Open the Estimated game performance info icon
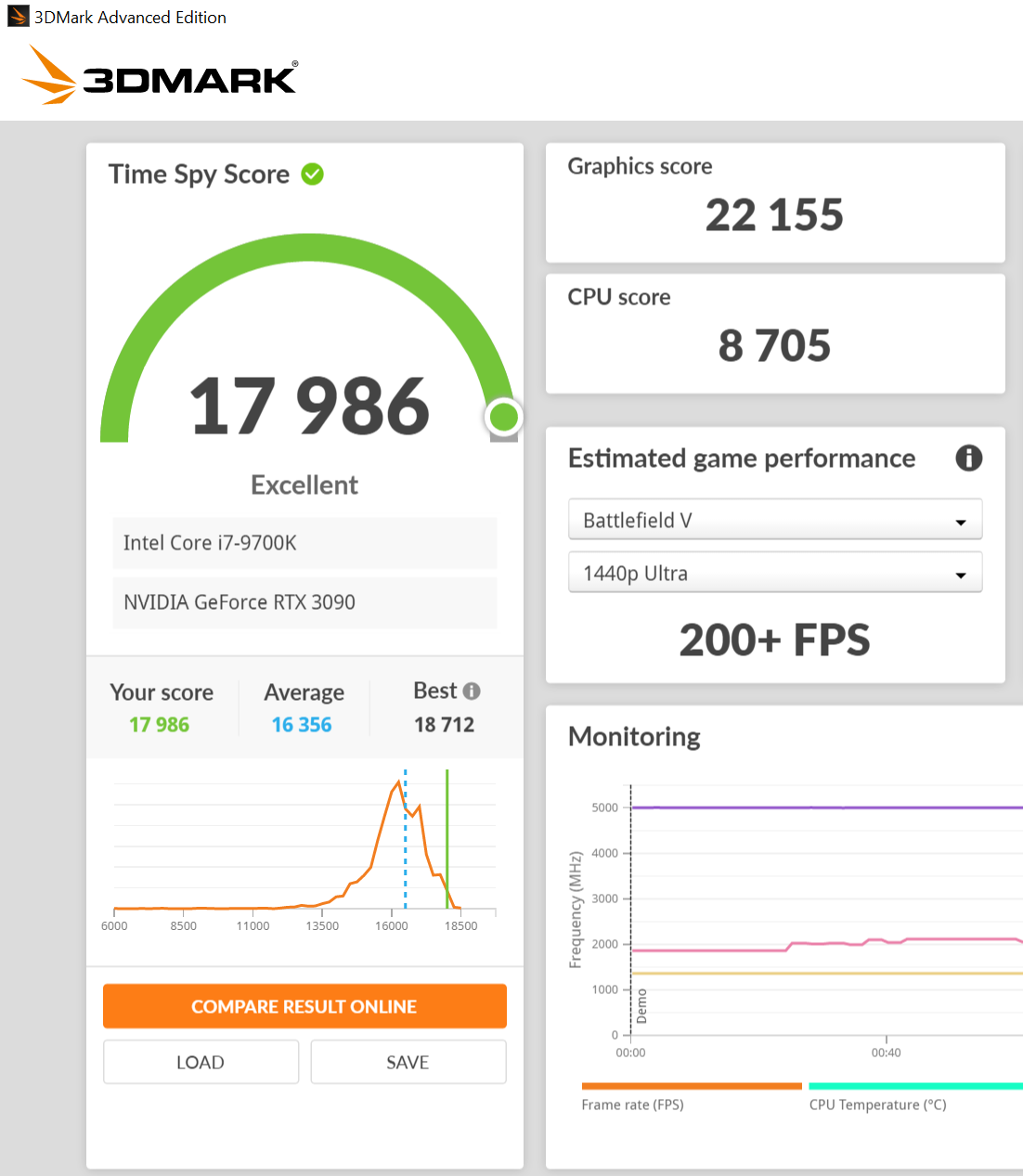The height and width of the screenshot is (1176, 1023). [x=968, y=458]
